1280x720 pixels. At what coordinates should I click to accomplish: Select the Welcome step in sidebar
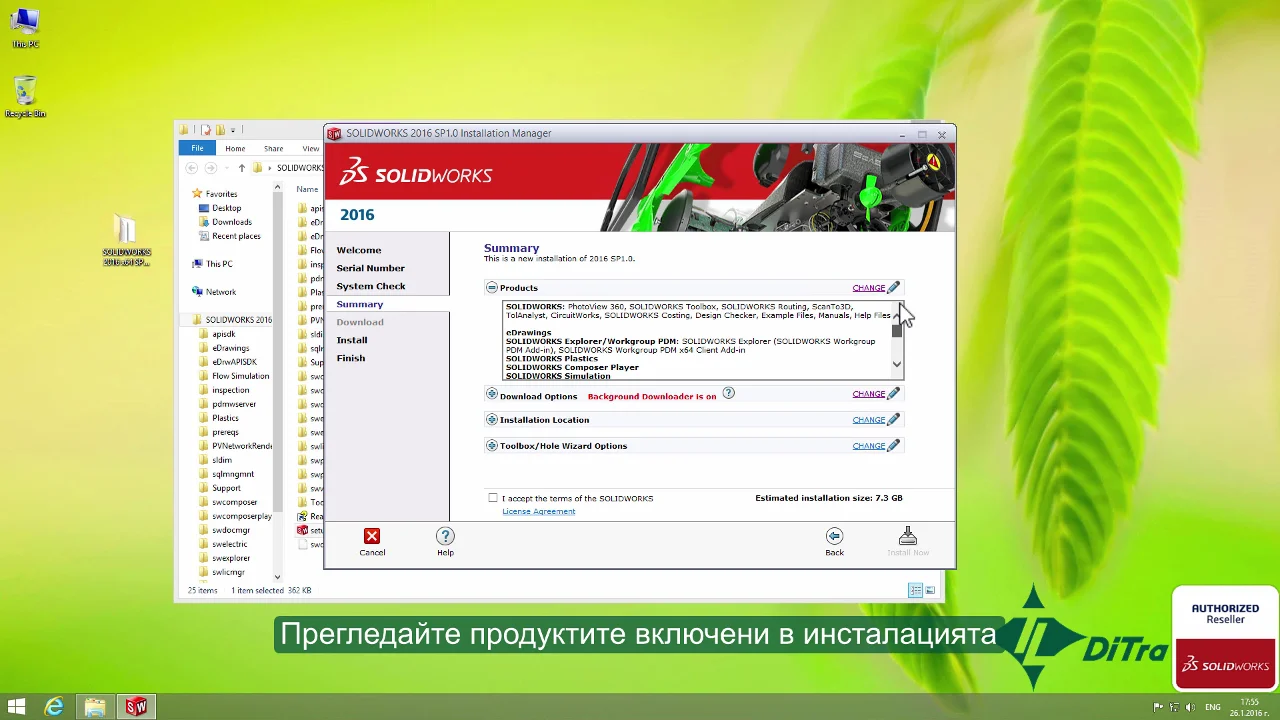pos(359,250)
